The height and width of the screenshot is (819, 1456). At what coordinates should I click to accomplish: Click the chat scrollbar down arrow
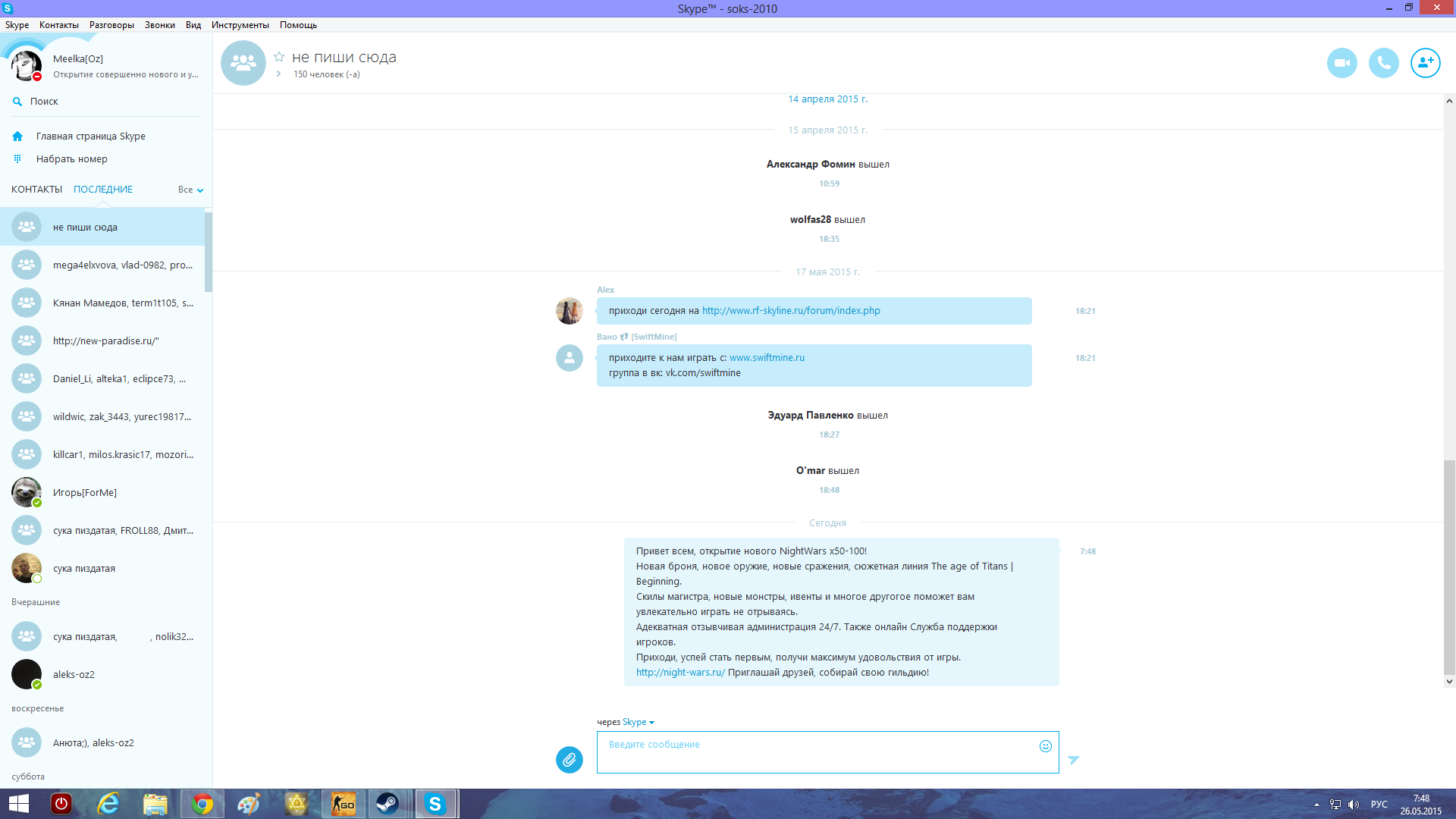tap(1449, 682)
